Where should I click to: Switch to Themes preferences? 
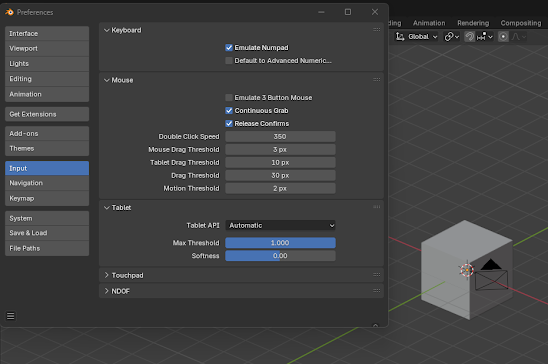[47, 148]
